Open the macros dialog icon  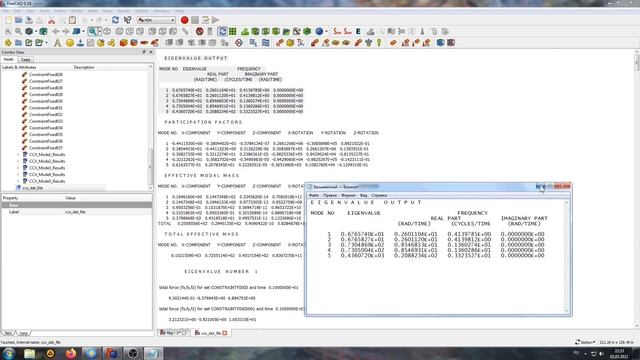pyautogui.click(x=205, y=20)
